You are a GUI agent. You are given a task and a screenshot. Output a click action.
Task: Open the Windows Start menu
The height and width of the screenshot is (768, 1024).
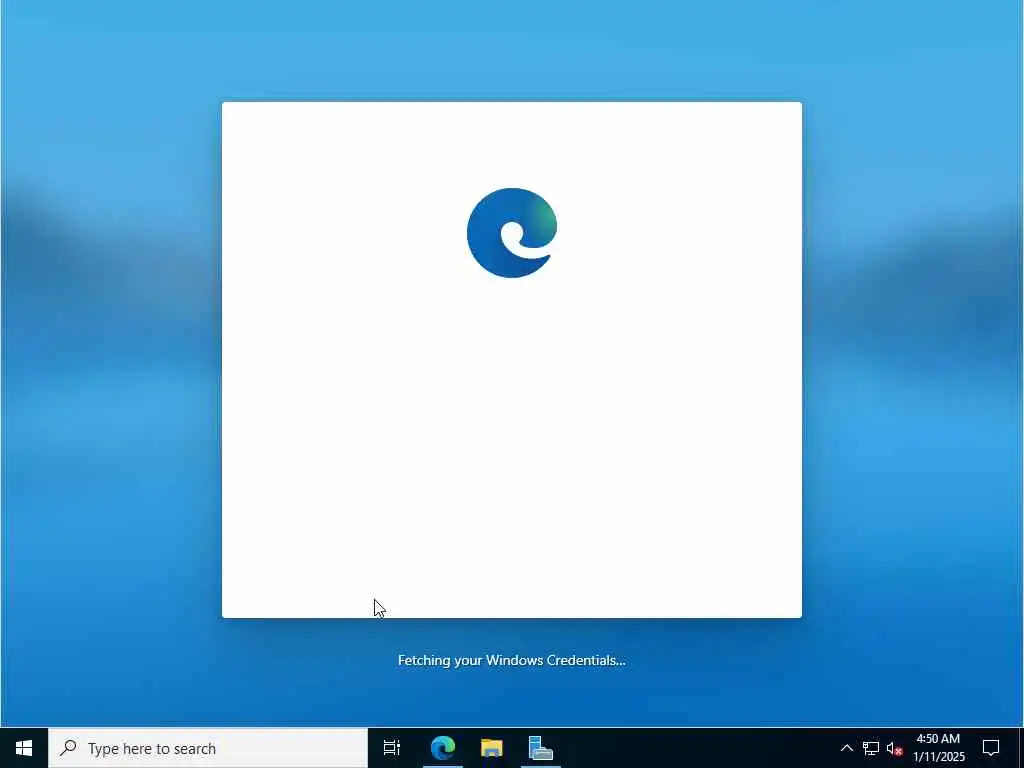pos(24,748)
